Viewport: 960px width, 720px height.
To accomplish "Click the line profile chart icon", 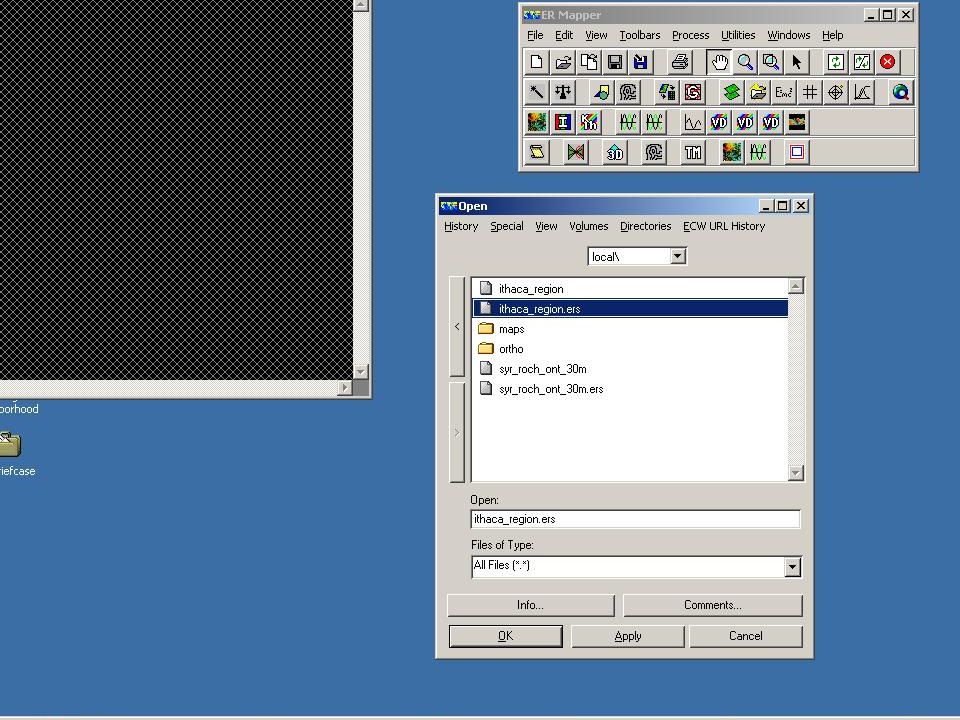I will [693, 122].
